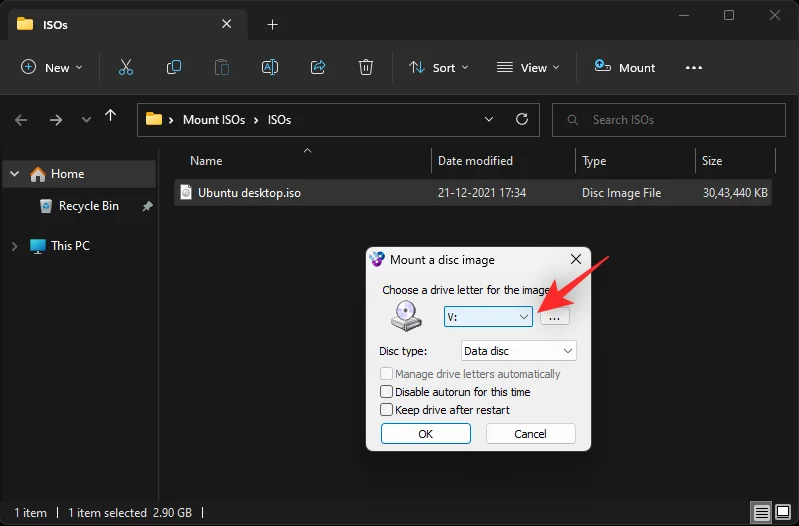Screen dimensions: 799x526
Task: Click the Rename icon in toolbar
Action: tap(270, 67)
